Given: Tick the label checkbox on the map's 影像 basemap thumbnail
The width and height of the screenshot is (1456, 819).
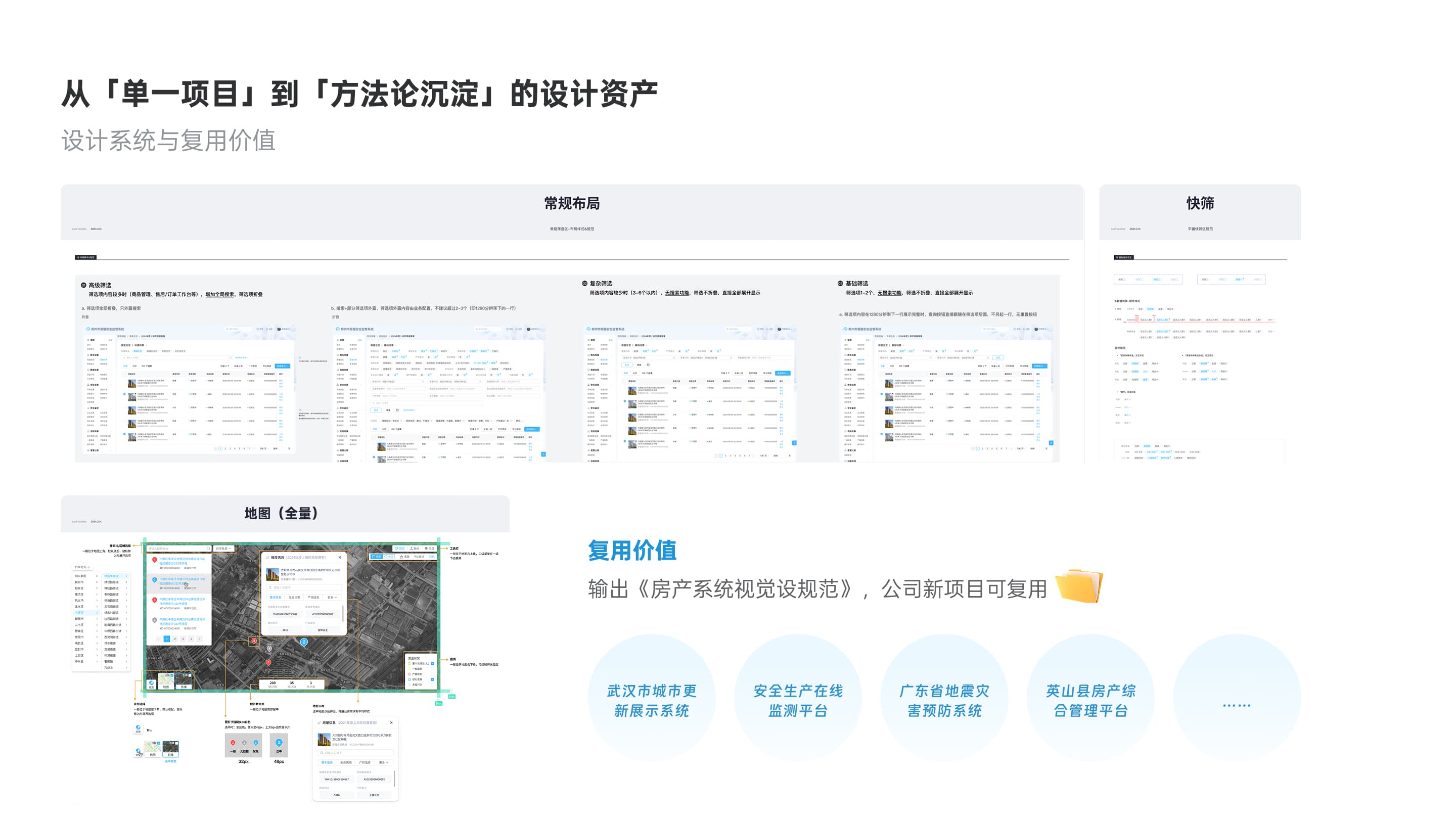Looking at the screenshot, I should (x=190, y=675).
